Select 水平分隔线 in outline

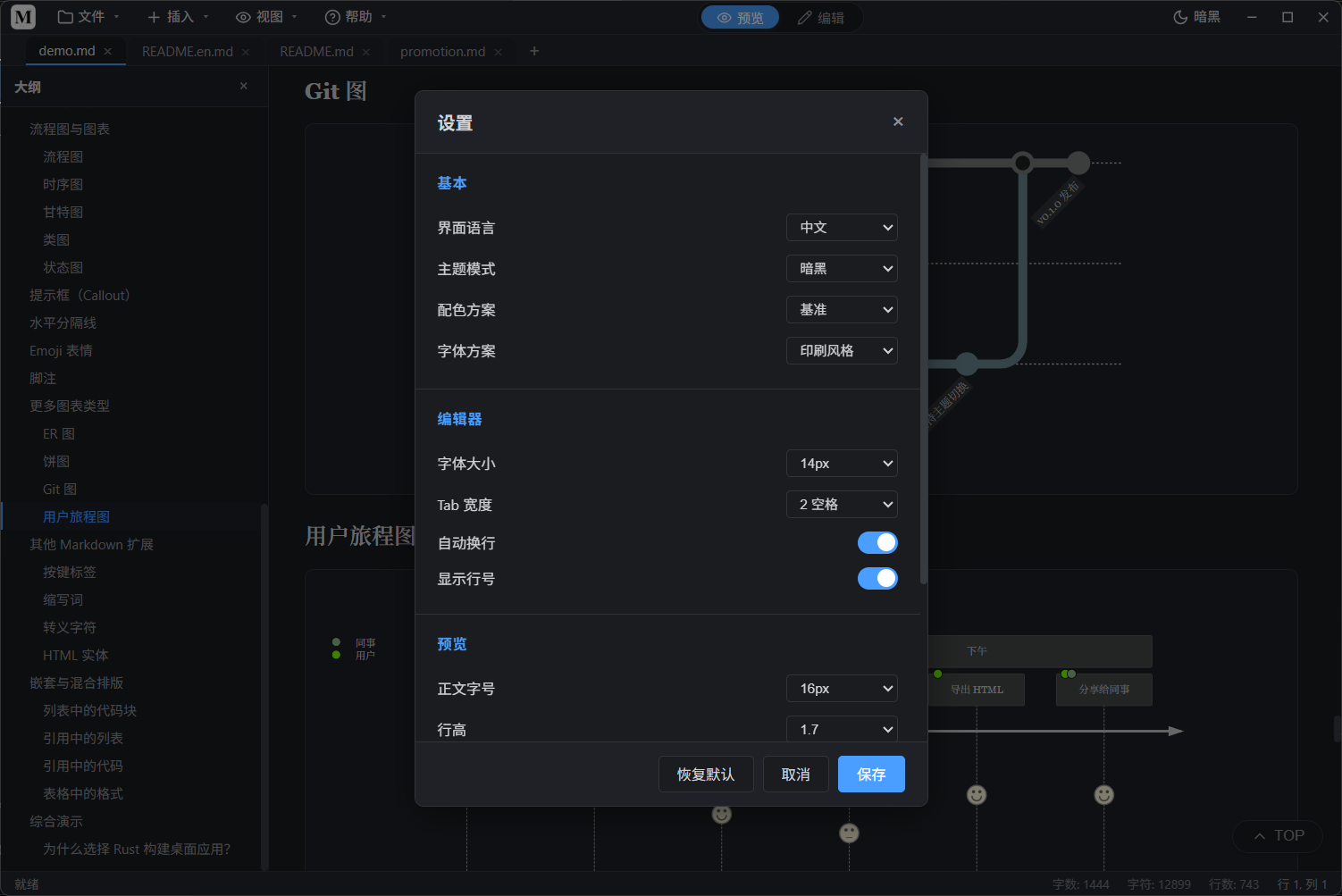[63, 322]
